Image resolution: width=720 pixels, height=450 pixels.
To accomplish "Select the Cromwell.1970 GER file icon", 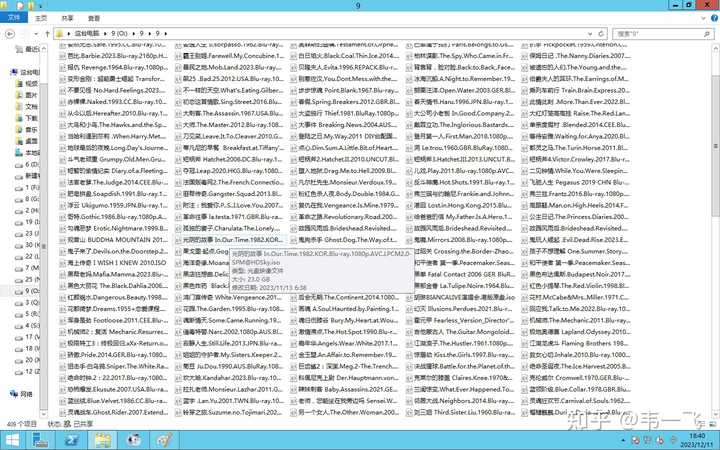I will [x=524, y=378].
